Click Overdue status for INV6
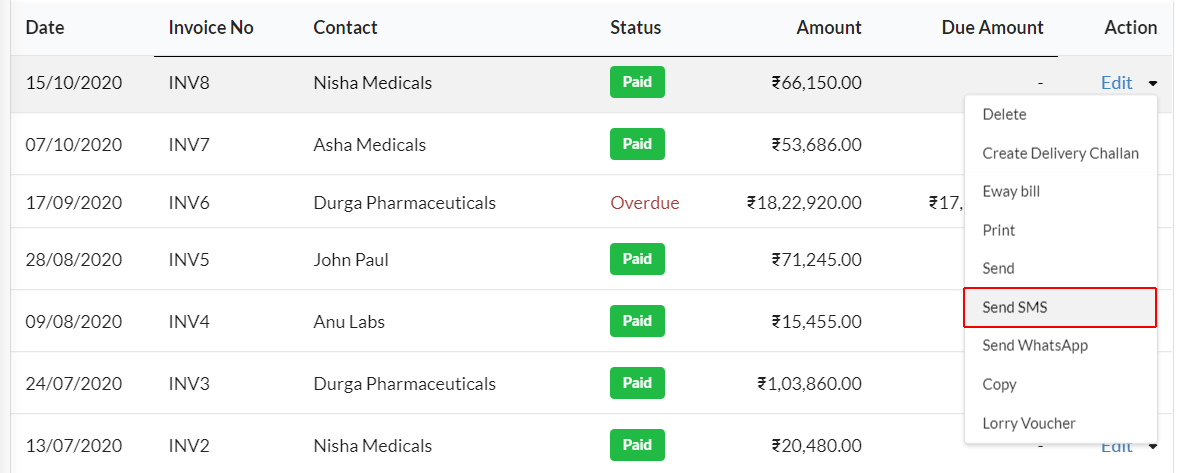1178x473 pixels. [x=645, y=203]
